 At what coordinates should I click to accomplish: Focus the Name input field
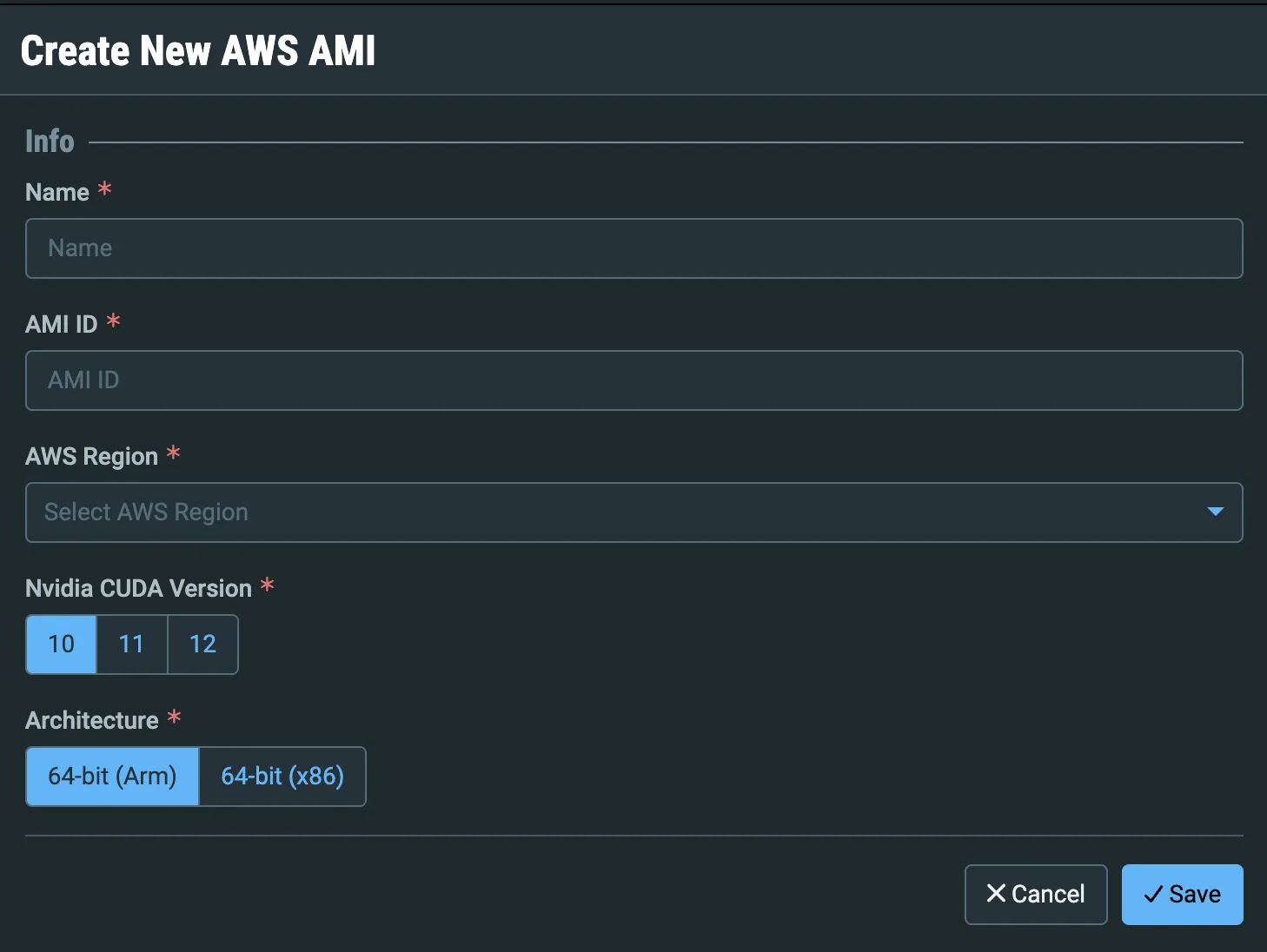click(634, 248)
